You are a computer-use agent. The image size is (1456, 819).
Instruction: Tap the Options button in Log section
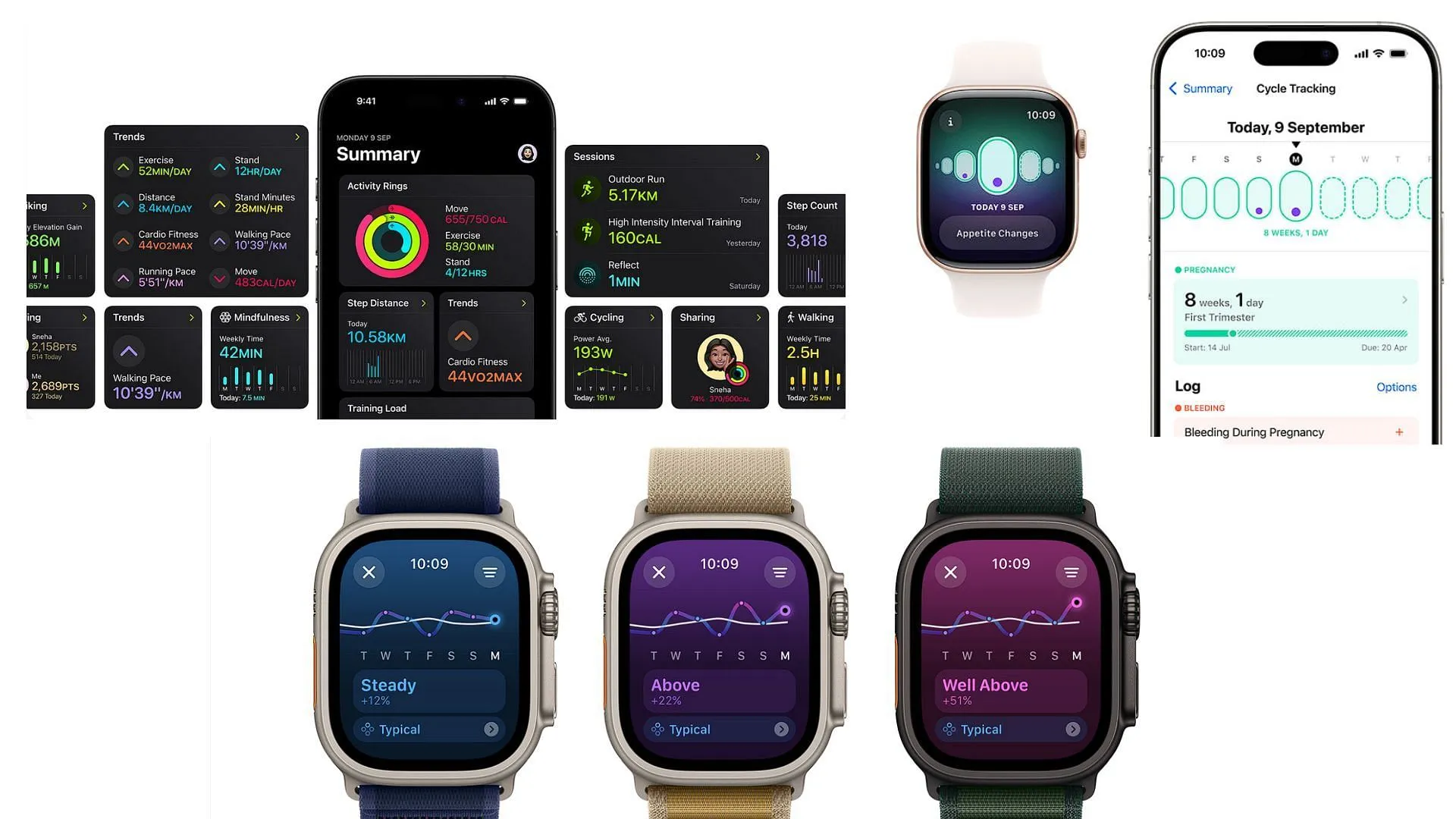pos(1395,387)
